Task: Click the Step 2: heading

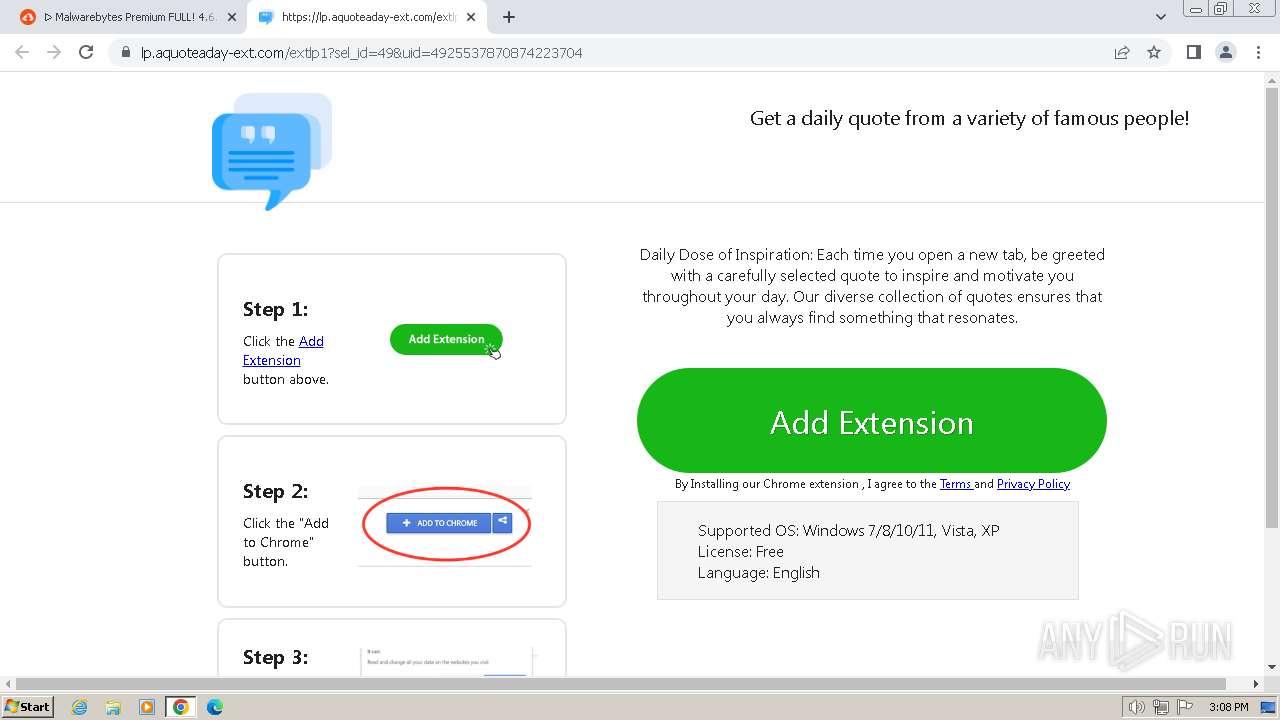Action: point(275,491)
